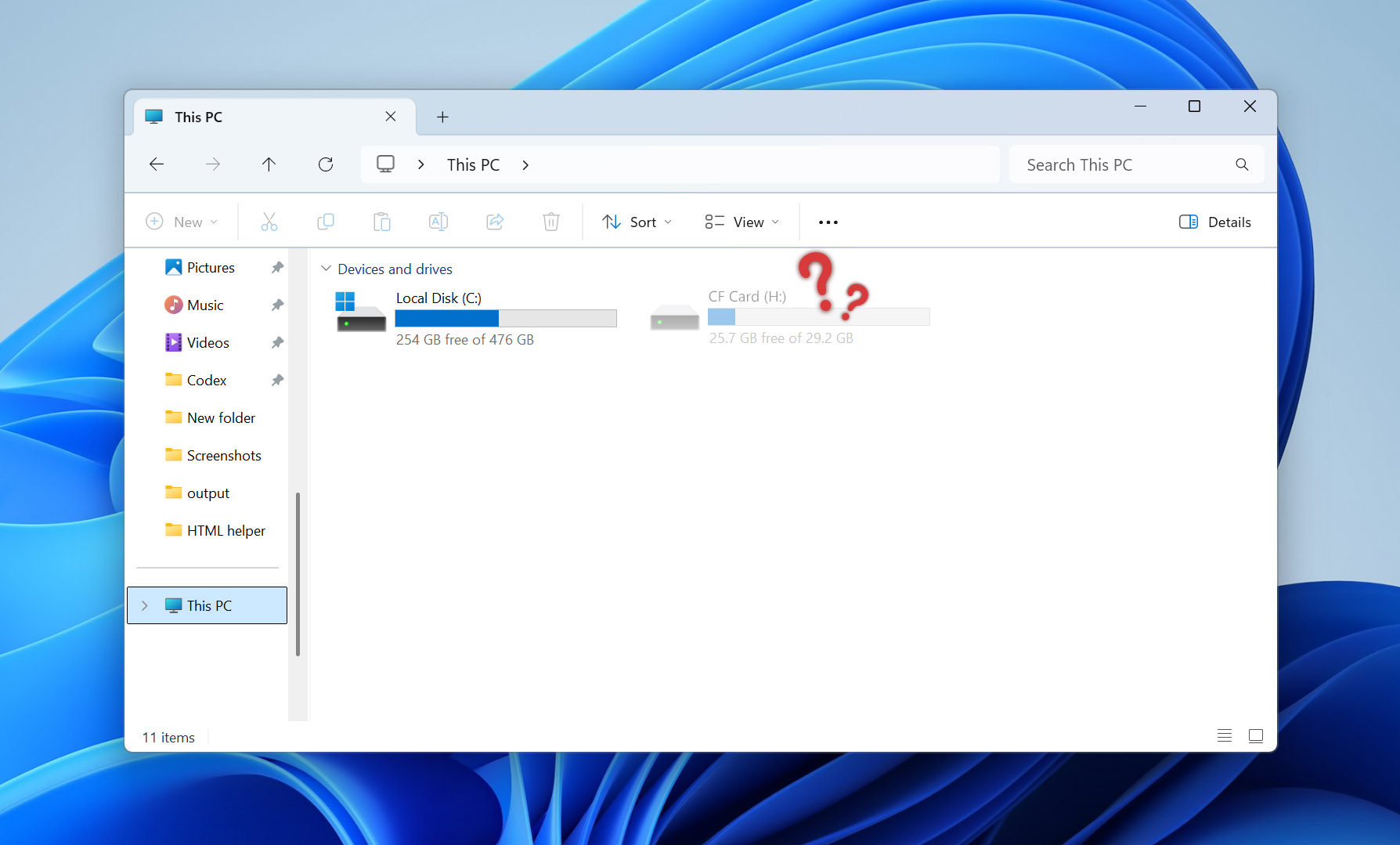
Task: Click the Rename icon in toolbar
Action: click(438, 222)
